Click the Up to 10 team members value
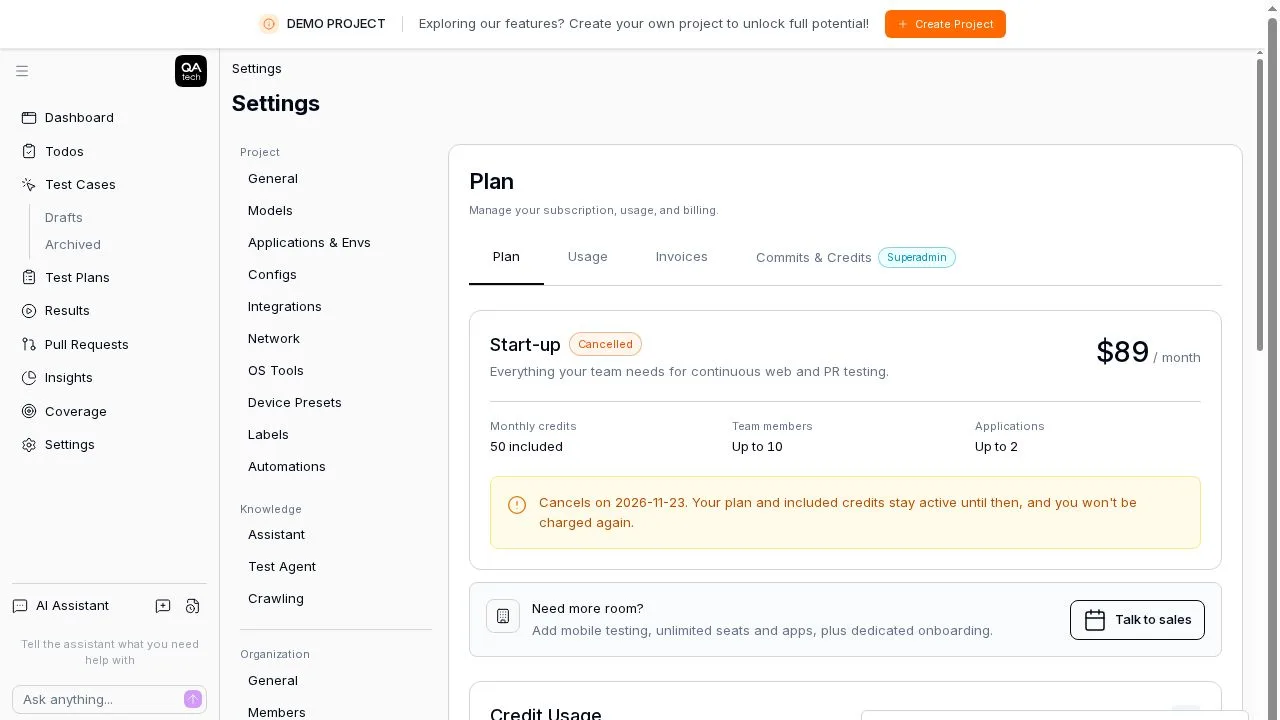Screen dimensions: 1280x720 757,447
